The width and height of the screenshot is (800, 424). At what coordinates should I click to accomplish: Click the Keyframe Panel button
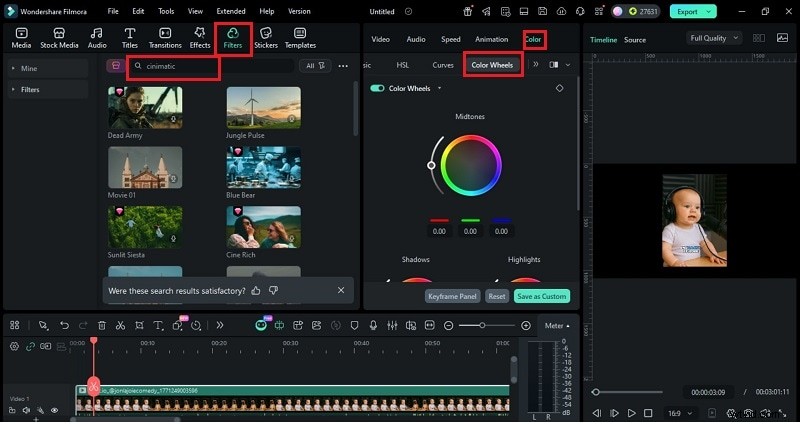452,296
